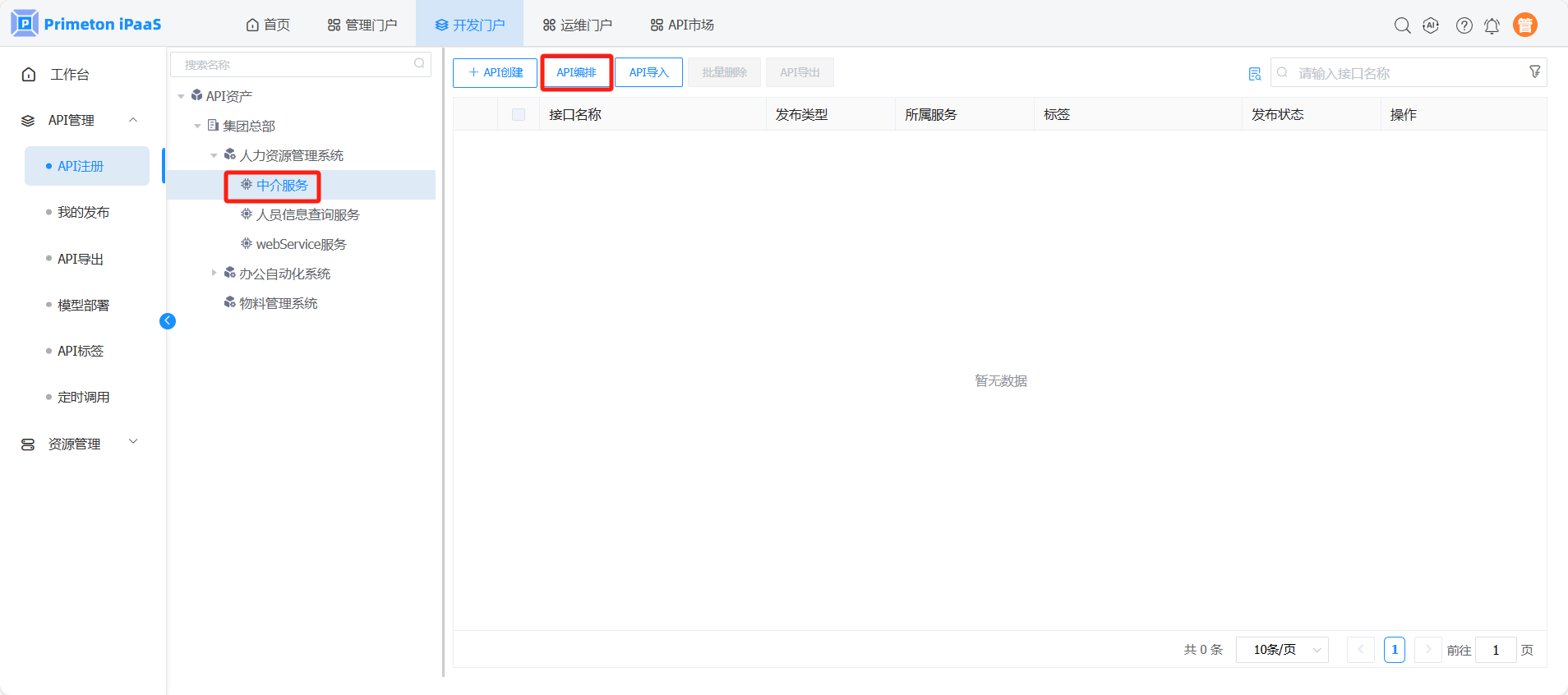Open the help question mark icon
The image size is (1568, 695).
pos(1464,25)
